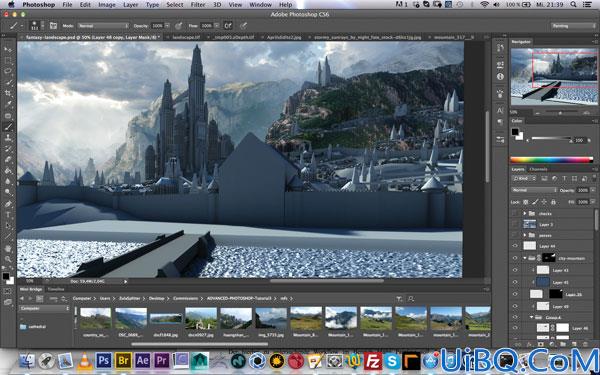Filter layers by type layers

[x=564, y=179]
